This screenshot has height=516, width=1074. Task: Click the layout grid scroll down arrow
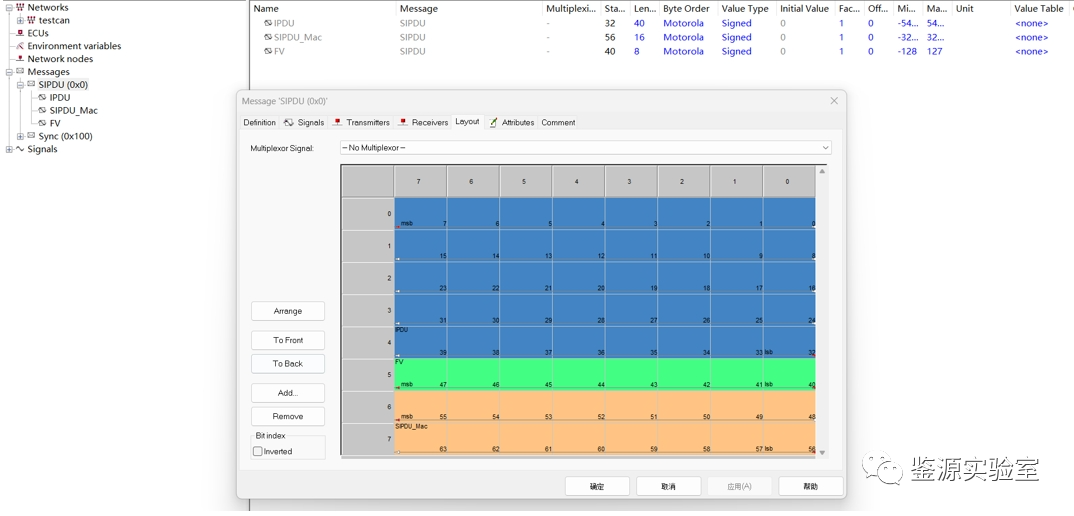coord(822,452)
